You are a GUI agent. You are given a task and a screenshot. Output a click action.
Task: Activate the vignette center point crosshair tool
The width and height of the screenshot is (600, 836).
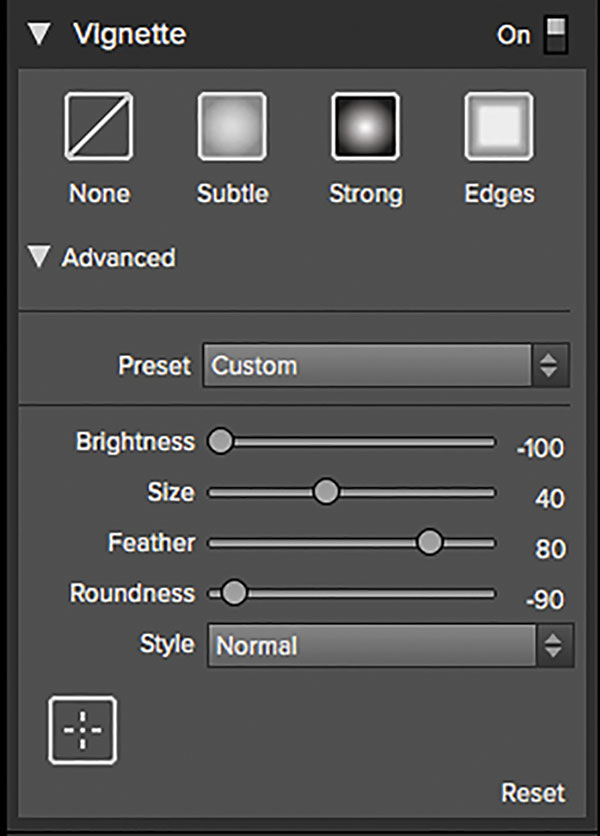83,729
